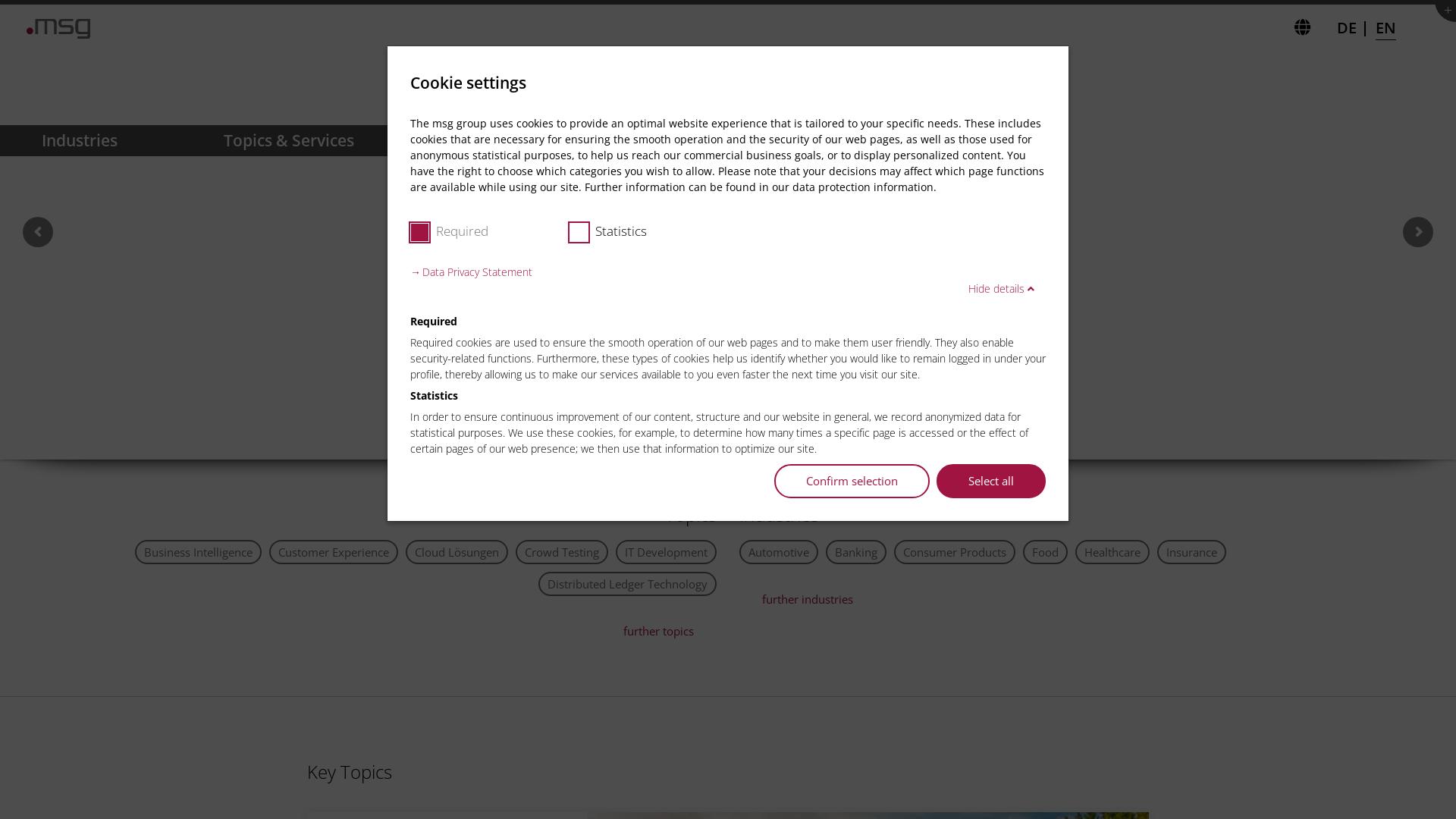The width and height of the screenshot is (1456, 819).
Task: Select the Topics & Services menu tab
Action: 289,140
